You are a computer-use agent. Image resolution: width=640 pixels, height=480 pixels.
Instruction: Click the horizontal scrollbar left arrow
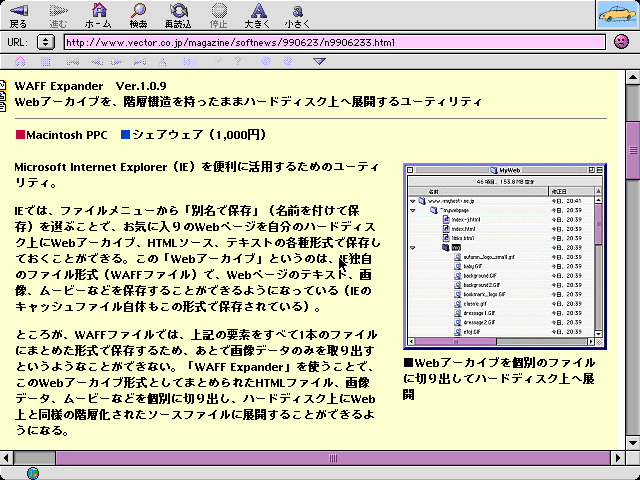click(x=6, y=458)
